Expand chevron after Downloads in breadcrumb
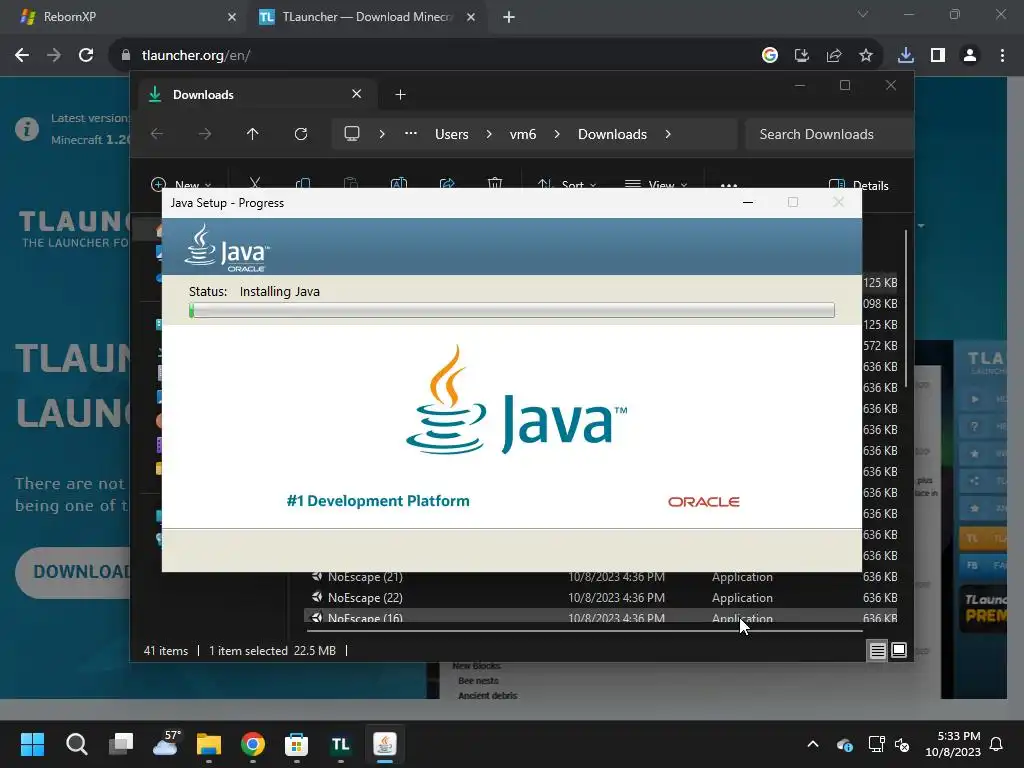Screen dimensions: 1024x768 point(667,134)
